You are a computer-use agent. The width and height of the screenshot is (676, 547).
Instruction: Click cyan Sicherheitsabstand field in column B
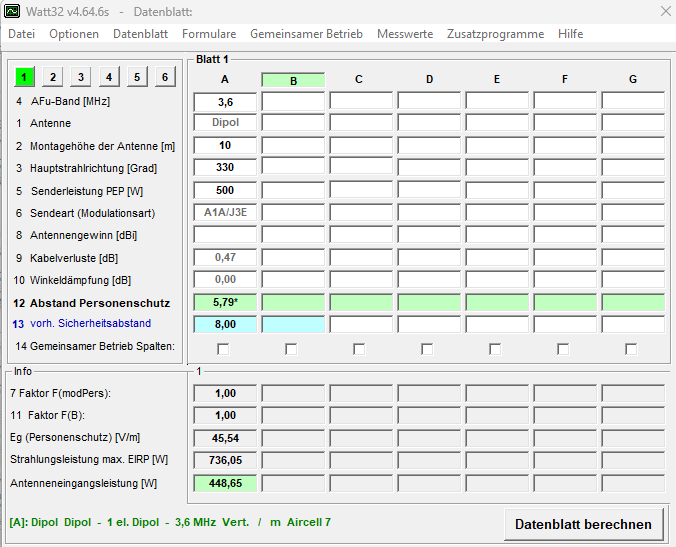pyautogui.click(x=293, y=324)
